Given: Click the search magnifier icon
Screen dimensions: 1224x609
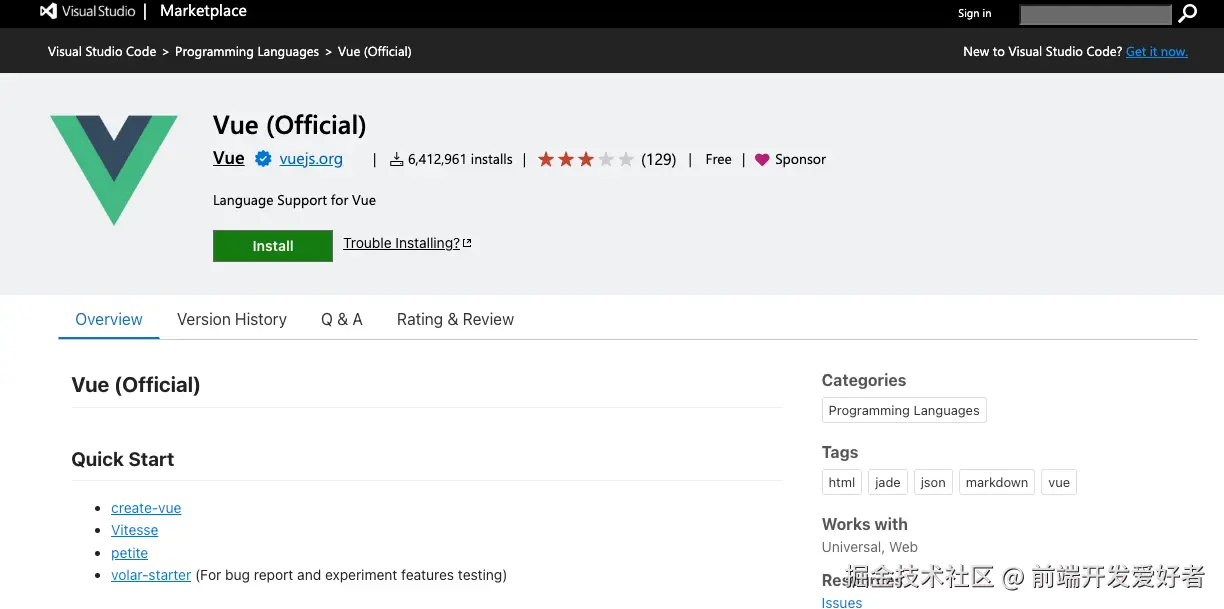Looking at the screenshot, I should click(x=1187, y=13).
